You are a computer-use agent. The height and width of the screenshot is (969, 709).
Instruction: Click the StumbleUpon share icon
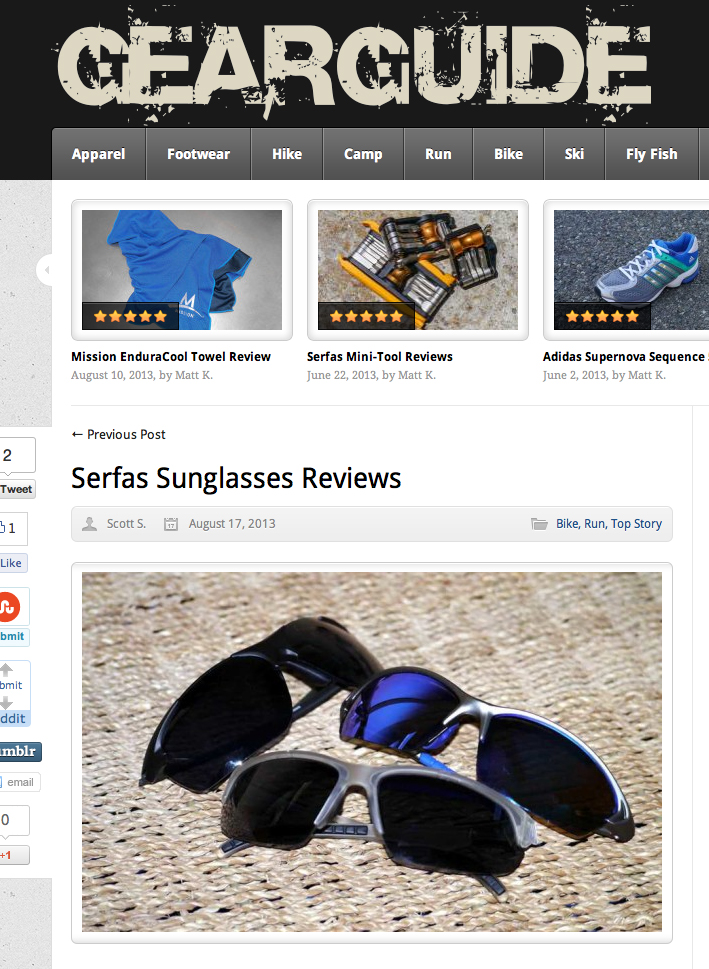pos(9,607)
